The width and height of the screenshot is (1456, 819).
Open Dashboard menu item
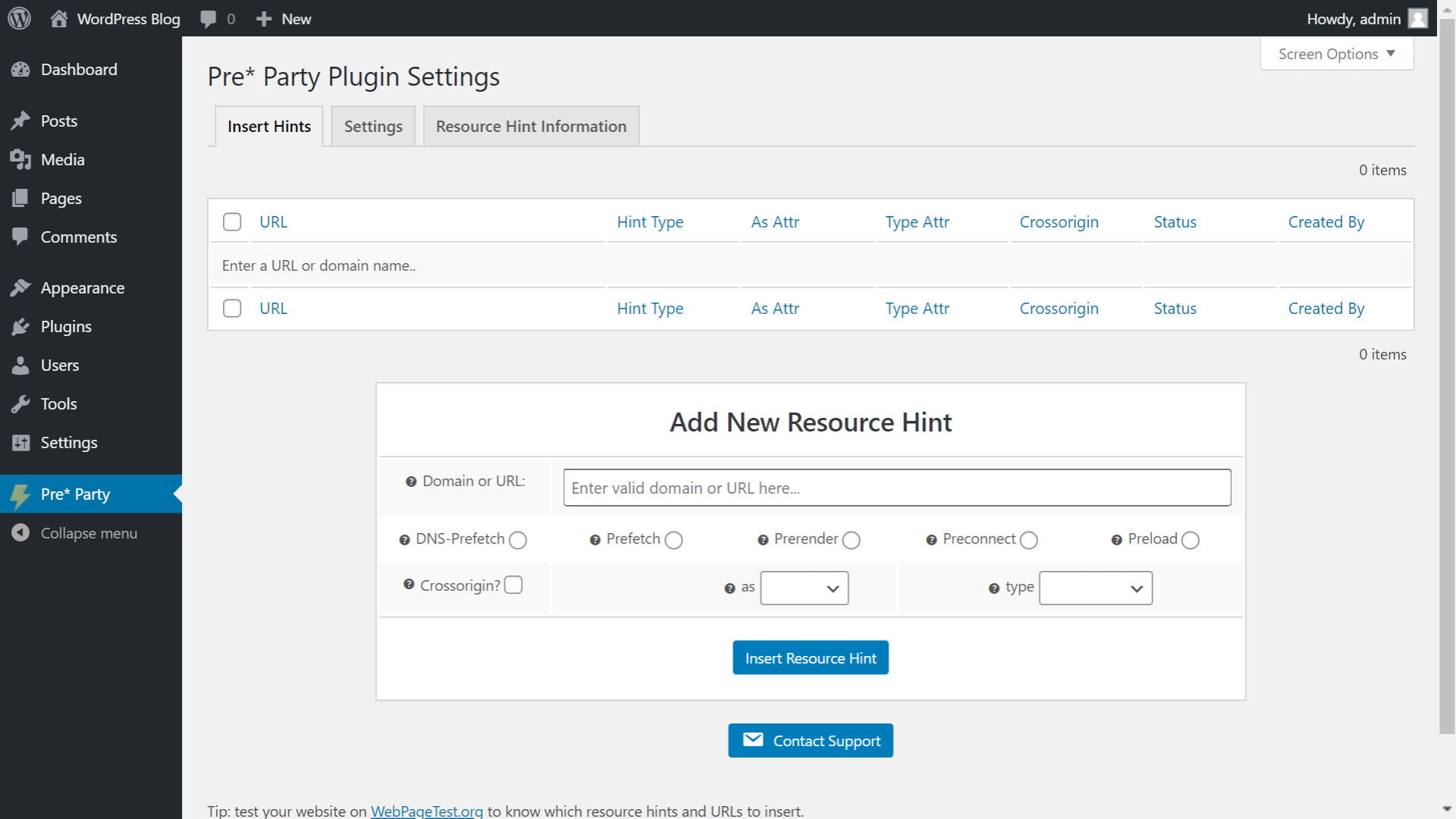[91, 70]
